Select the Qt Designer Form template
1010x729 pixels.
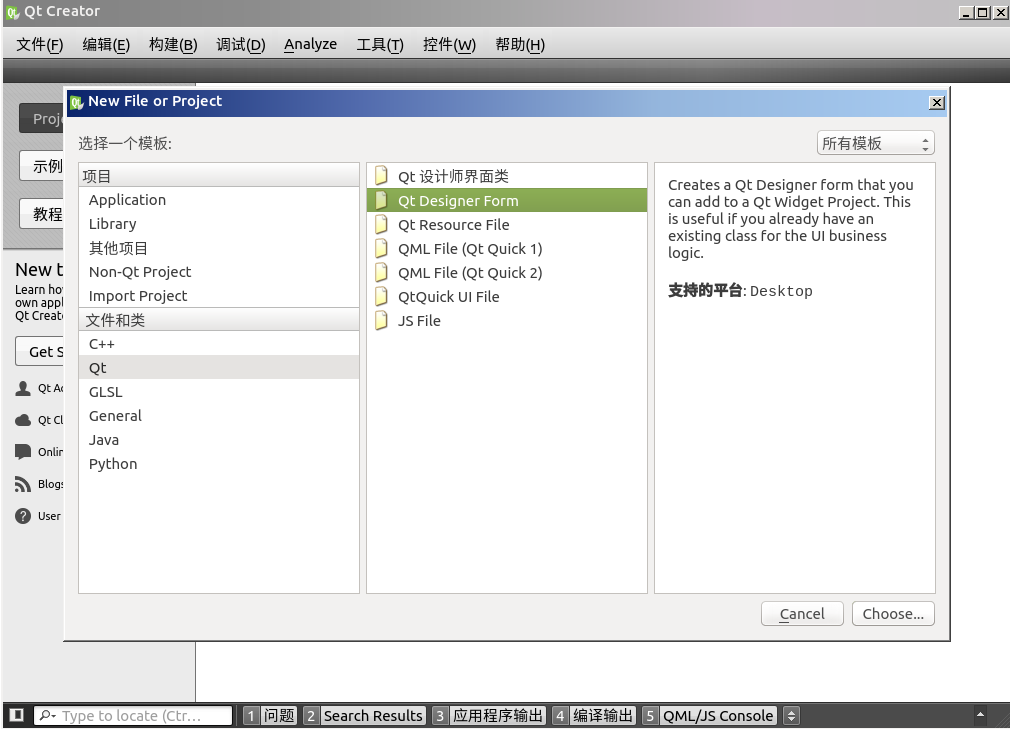507,200
